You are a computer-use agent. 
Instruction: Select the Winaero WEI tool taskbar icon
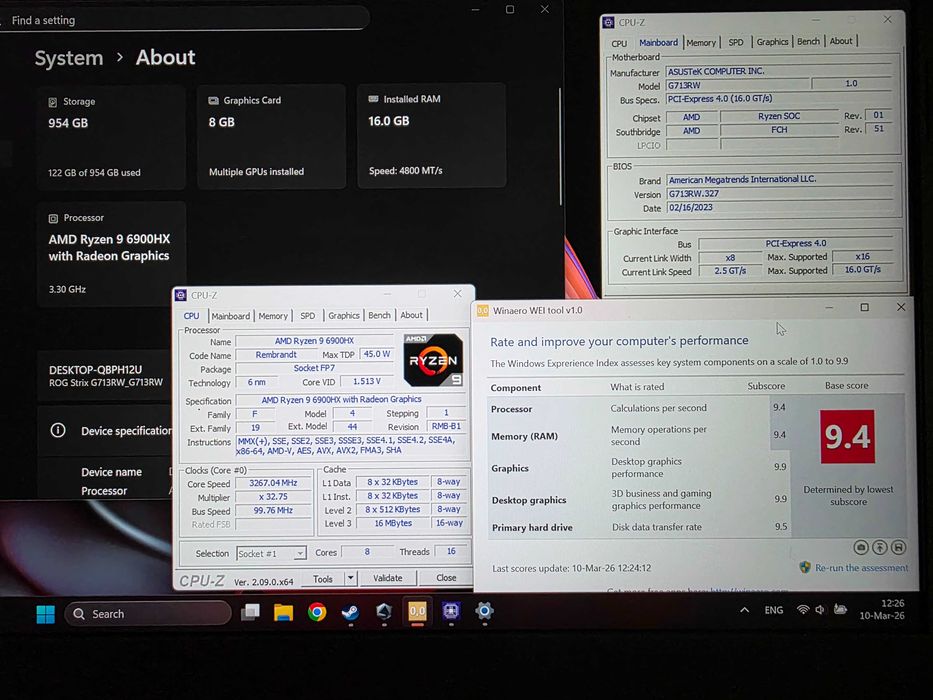(417, 611)
